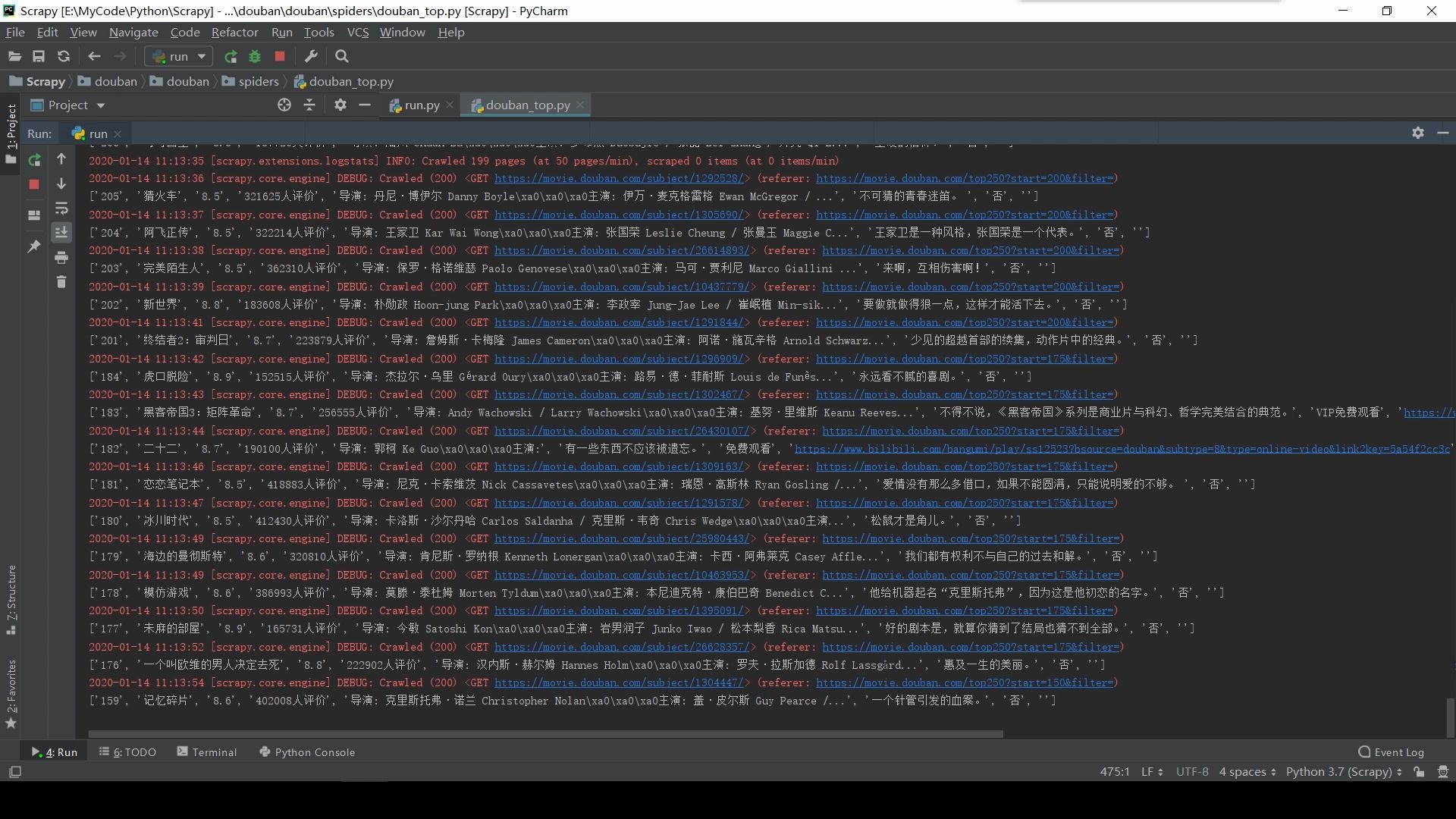Open spiders breadcrumb folder
Image resolution: width=1456 pixels, height=819 pixels.
251,81
